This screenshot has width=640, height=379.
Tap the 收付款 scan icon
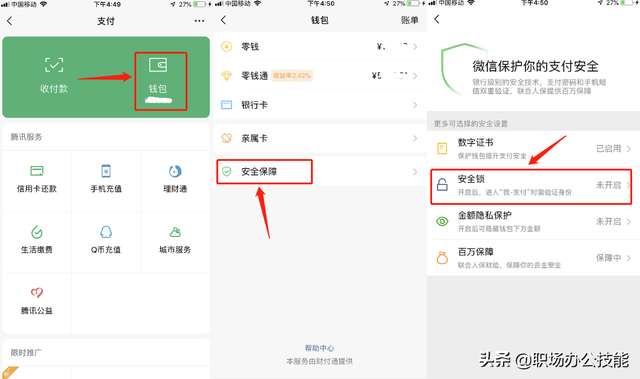[x=54, y=65]
